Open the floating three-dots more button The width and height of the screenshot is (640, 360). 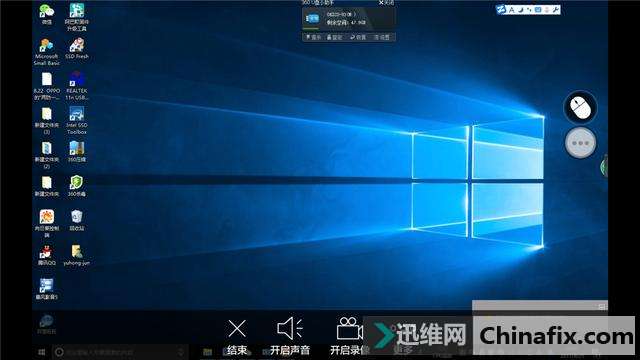coord(580,143)
